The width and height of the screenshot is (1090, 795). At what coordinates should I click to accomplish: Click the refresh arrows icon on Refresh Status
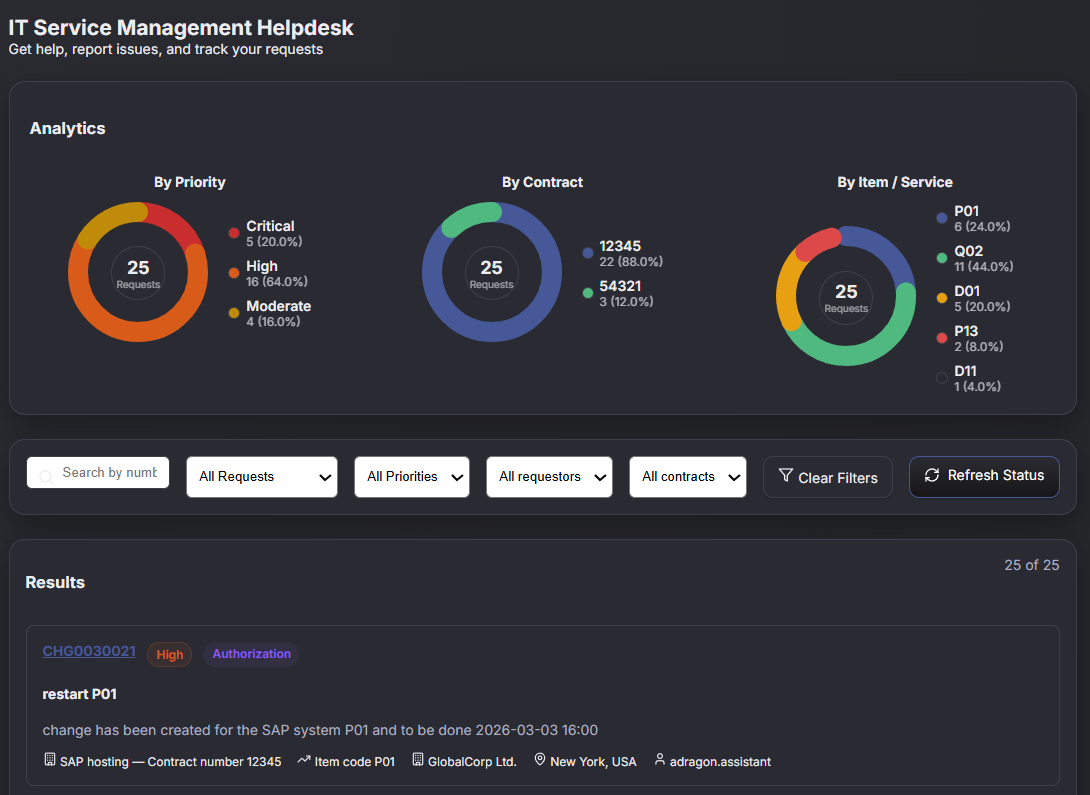[933, 477]
